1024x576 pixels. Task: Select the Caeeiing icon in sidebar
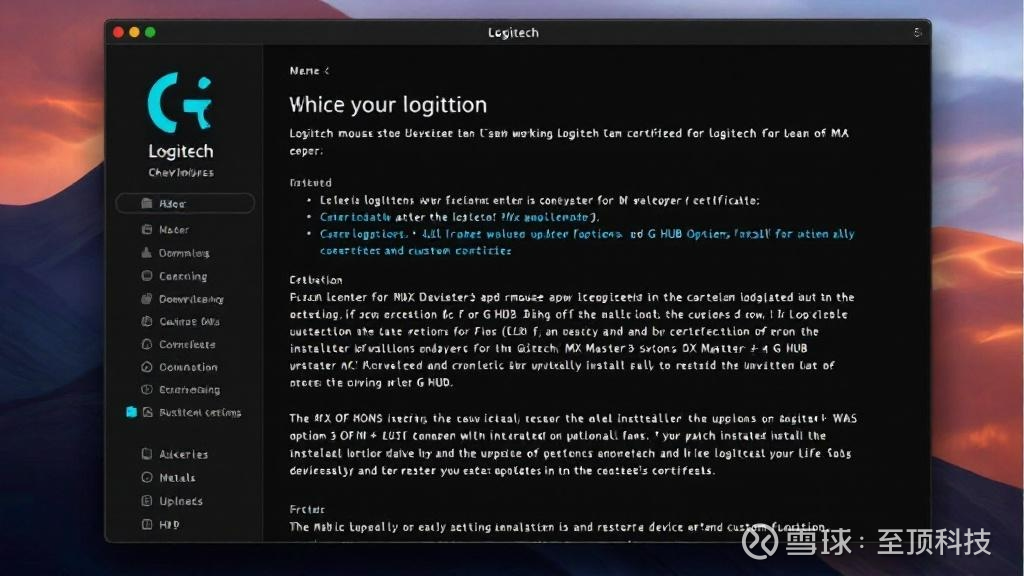point(146,276)
